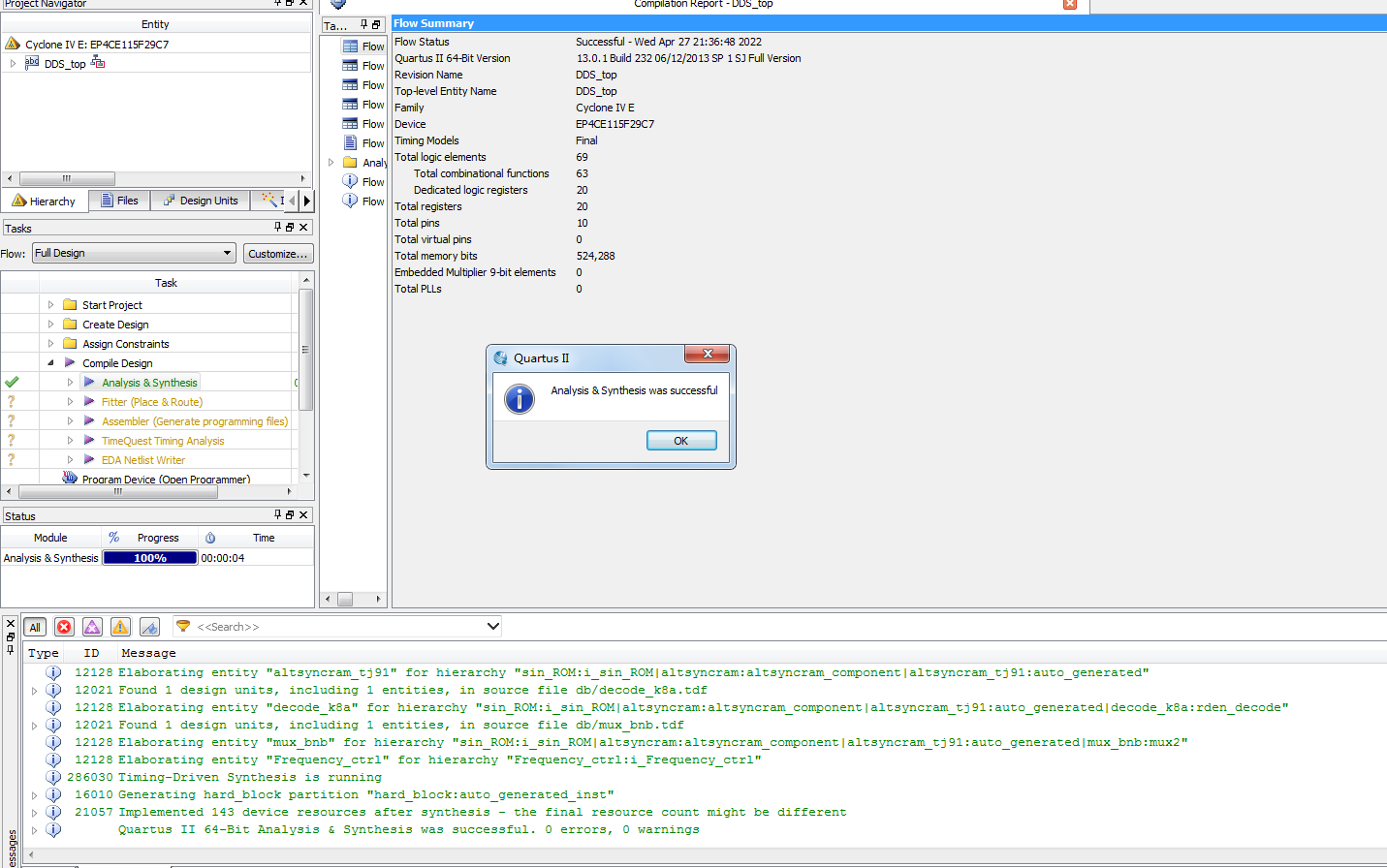
Task: Click the percent icon in Status Progress column
Action: point(114,538)
